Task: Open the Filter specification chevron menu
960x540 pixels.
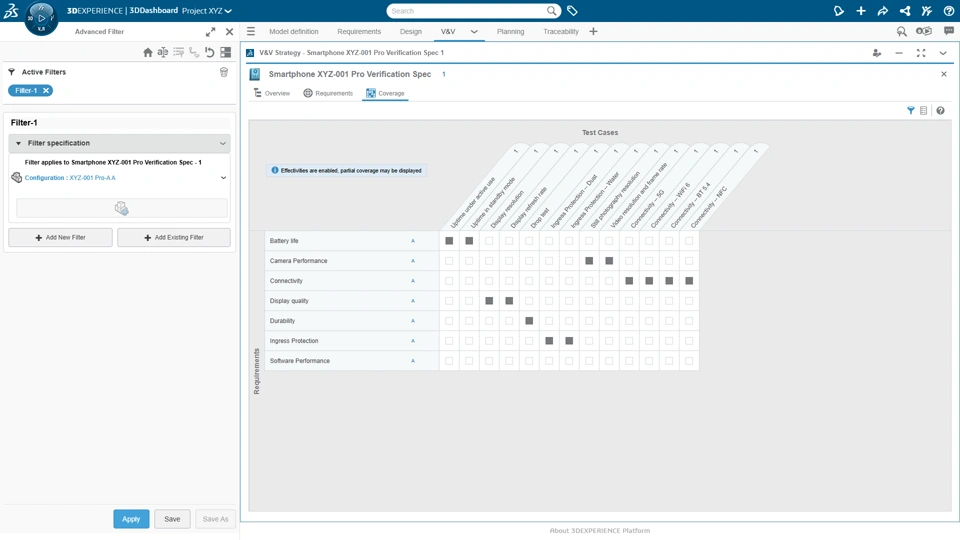Action: [x=223, y=143]
